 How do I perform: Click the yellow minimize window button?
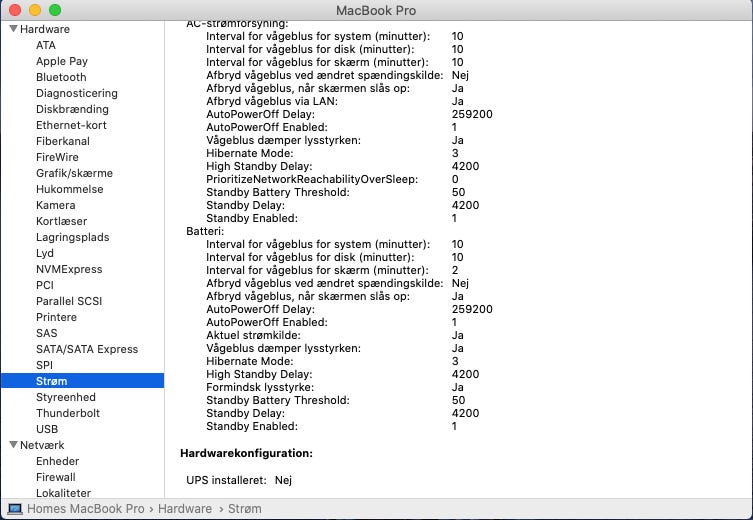pyautogui.click(x=35, y=10)
